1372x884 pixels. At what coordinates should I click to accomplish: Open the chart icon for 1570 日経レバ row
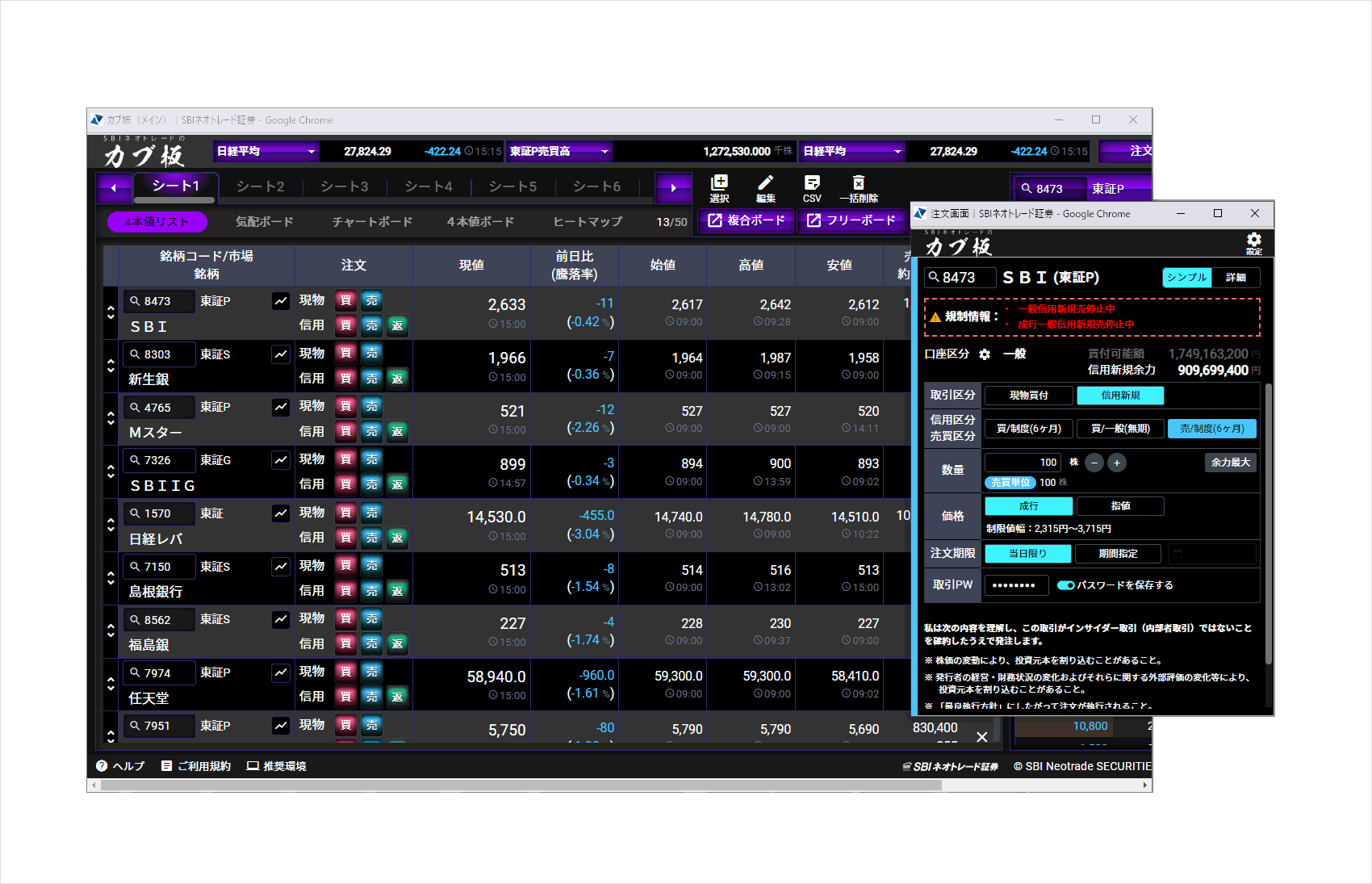click(x=281, y=513)
